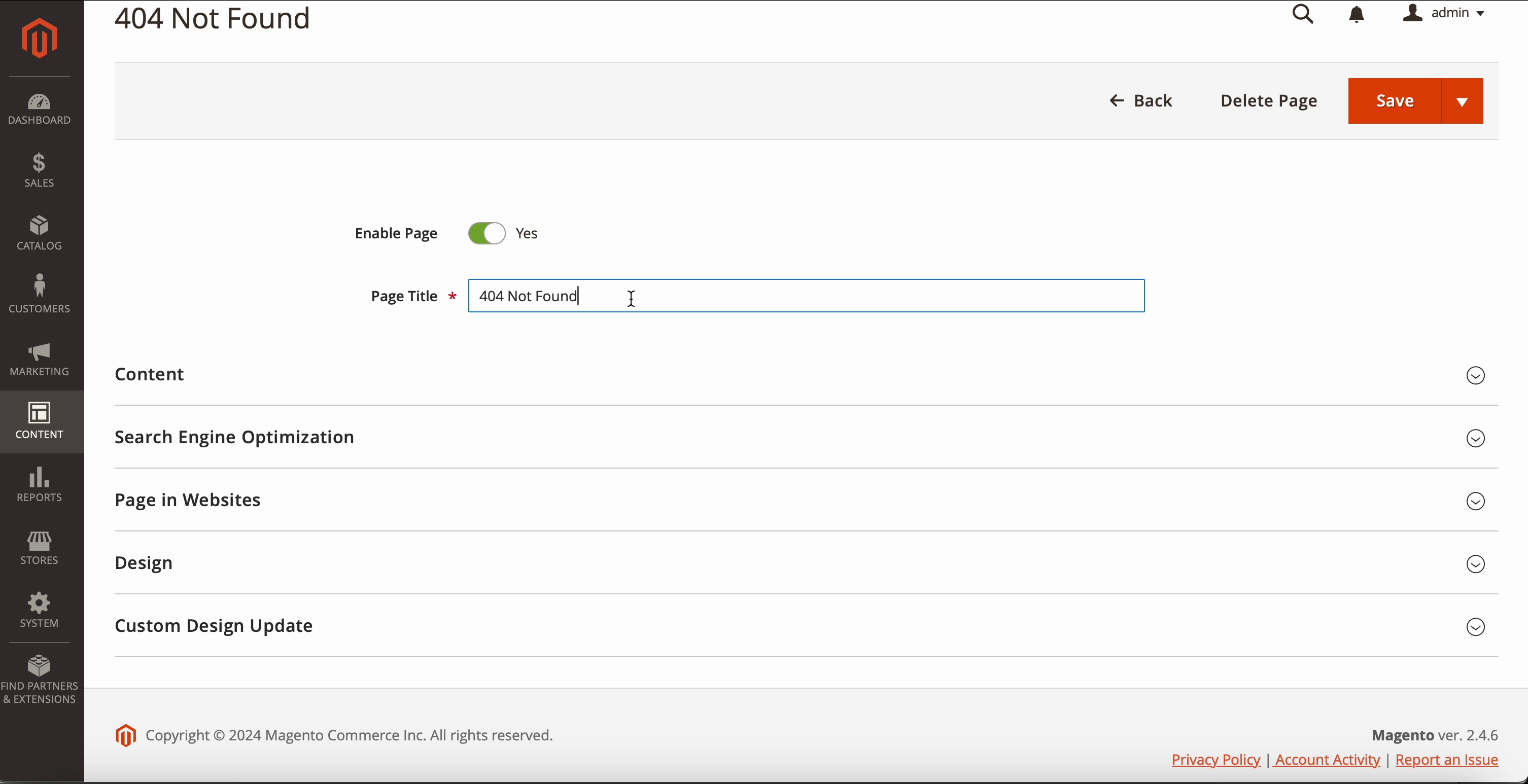Image resolution: width=1528 pixels, height=784 pixels.
Task: Expand the Page in Websites section
Action: 1475,501
